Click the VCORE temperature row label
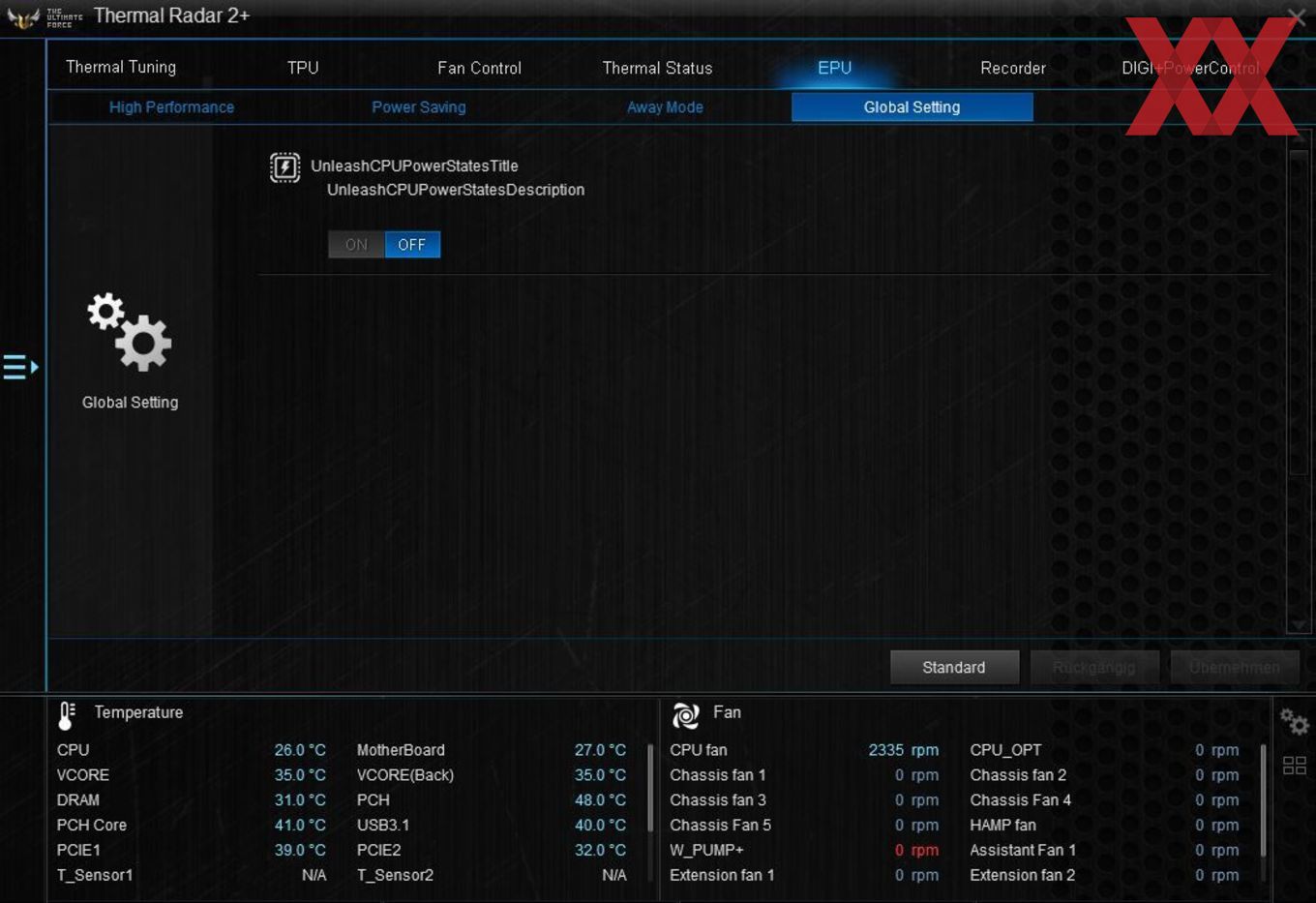The width and height of the screenshot is (1316, 903). click(x=83, y=775)
